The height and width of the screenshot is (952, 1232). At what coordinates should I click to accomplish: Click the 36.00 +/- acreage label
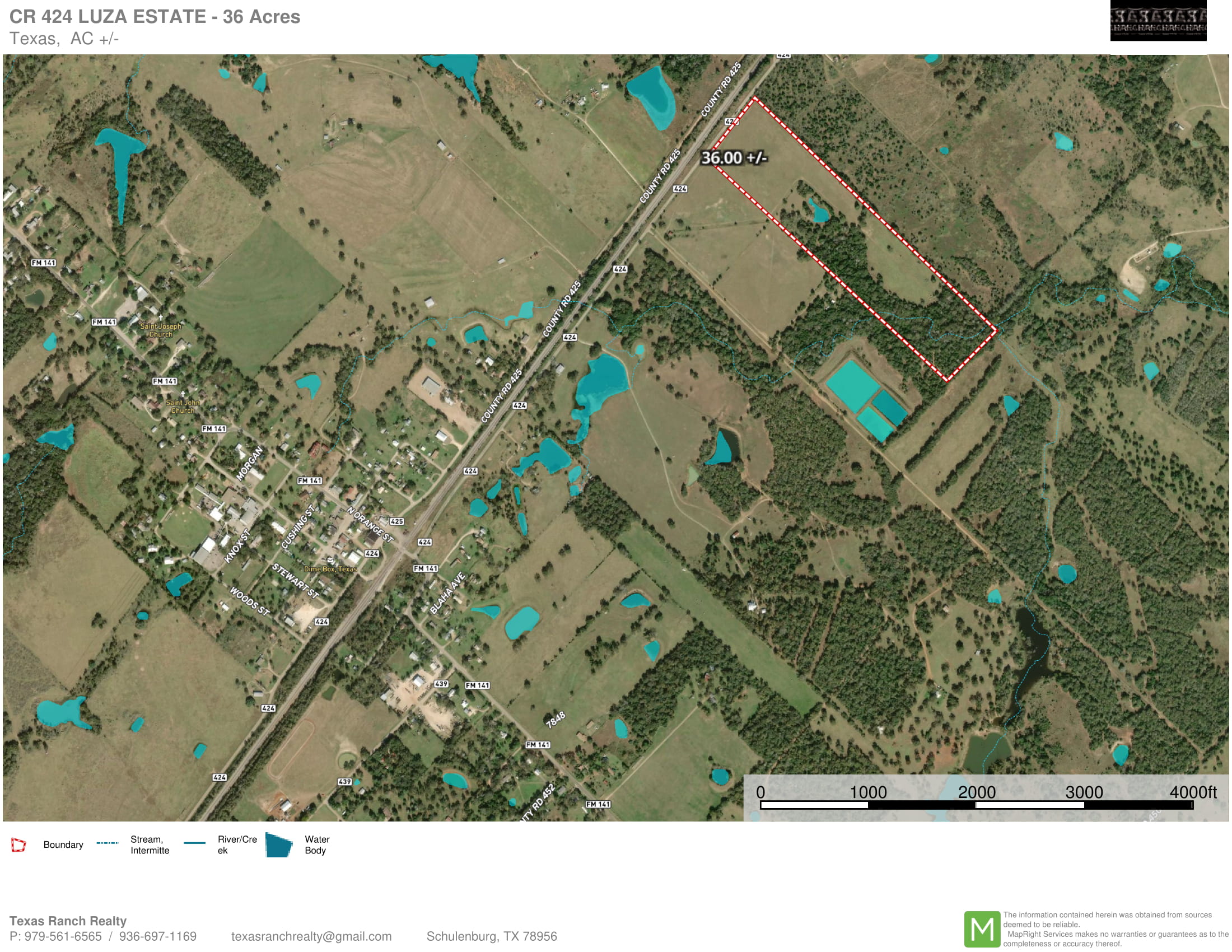coord(734,158)
